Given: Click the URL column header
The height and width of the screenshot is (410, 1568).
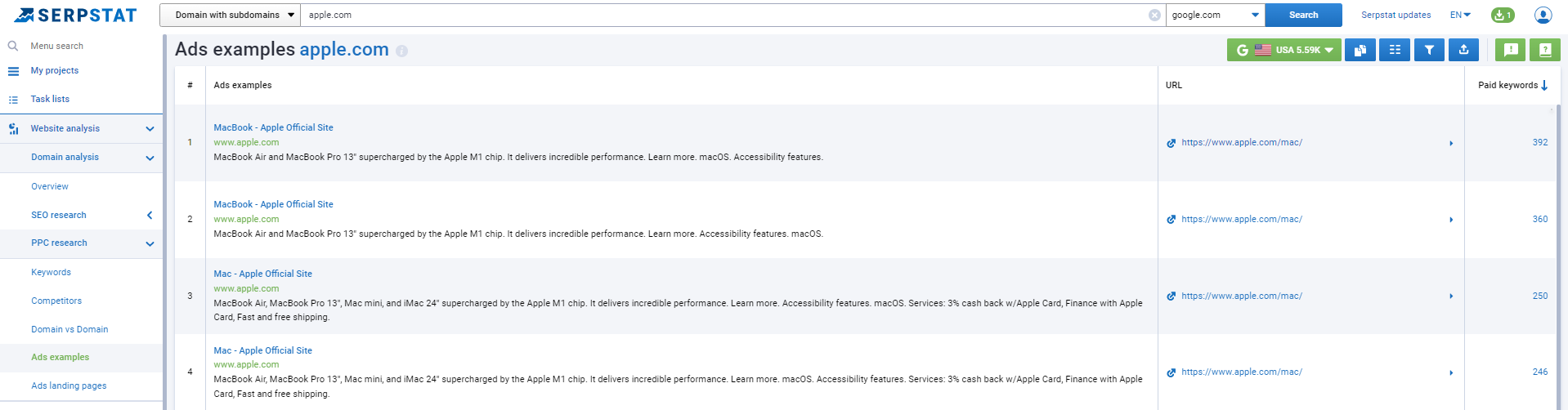Looking at the screenshot, I should point(1173,85).
